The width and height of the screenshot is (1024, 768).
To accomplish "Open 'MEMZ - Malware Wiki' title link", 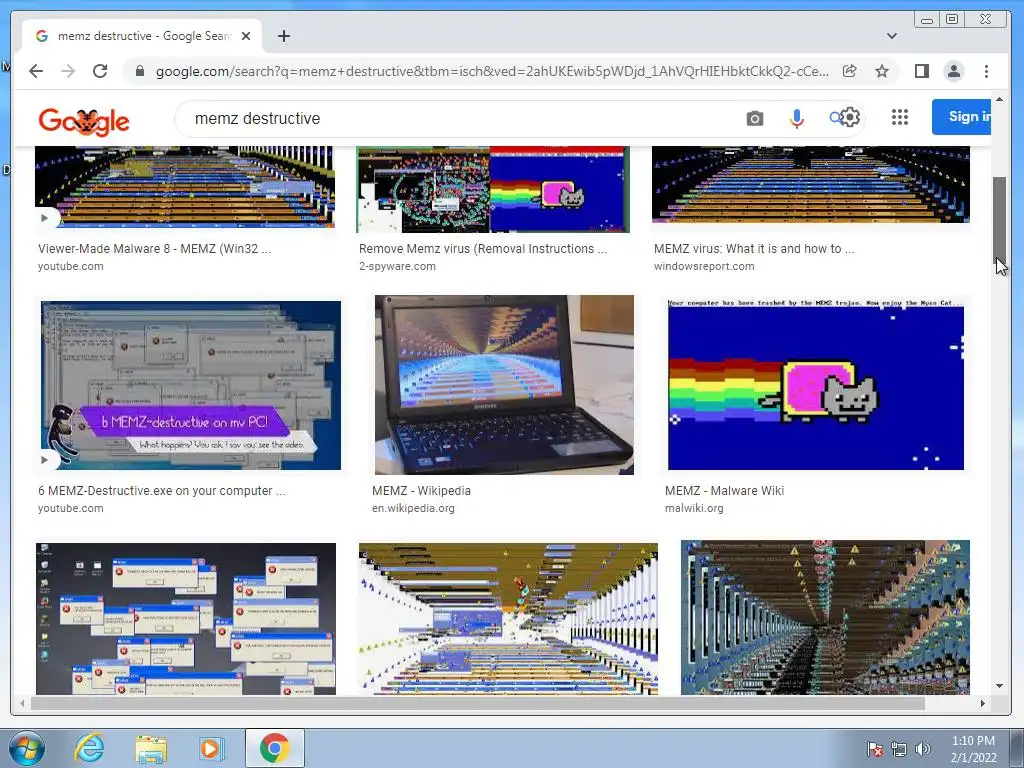I will click(724, 490).
